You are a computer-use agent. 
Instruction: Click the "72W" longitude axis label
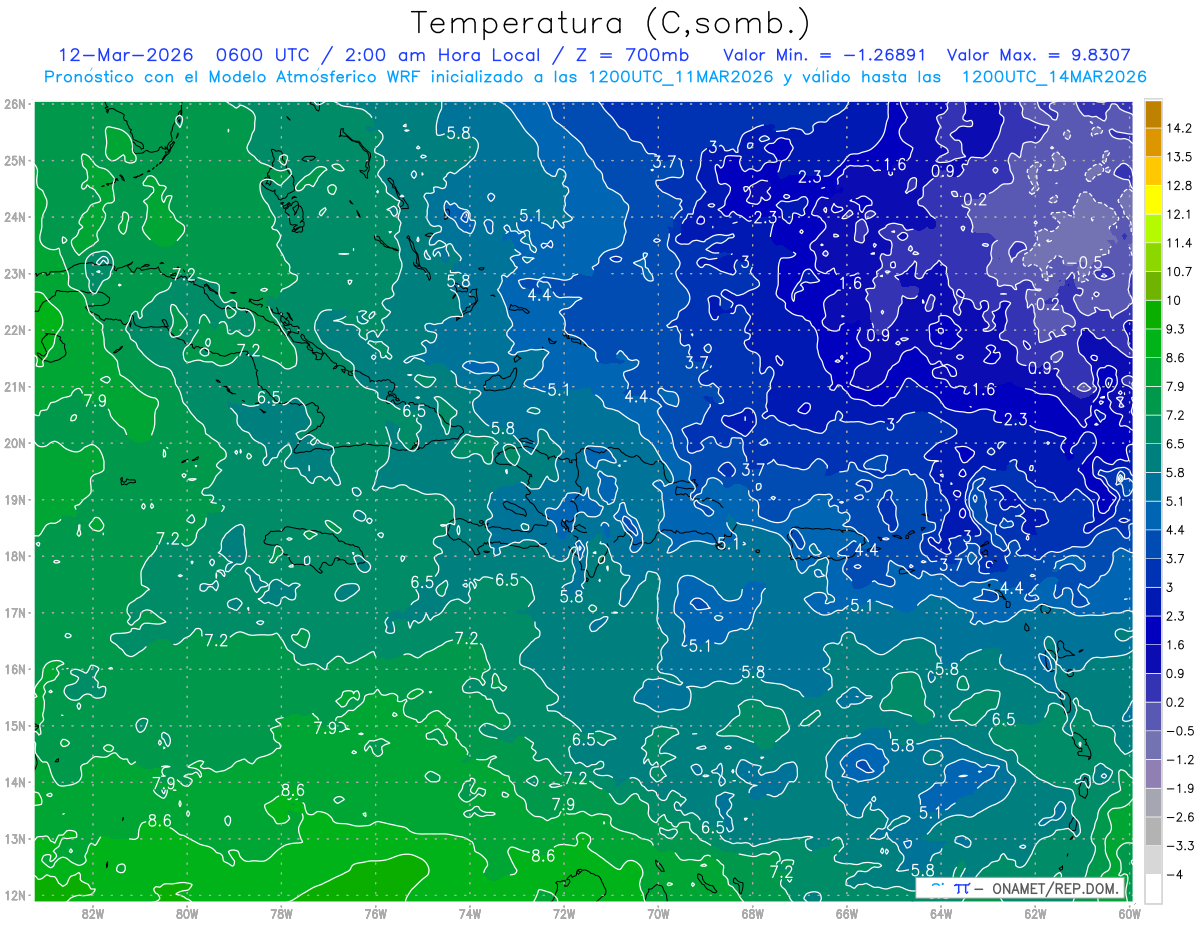(564, 913)
